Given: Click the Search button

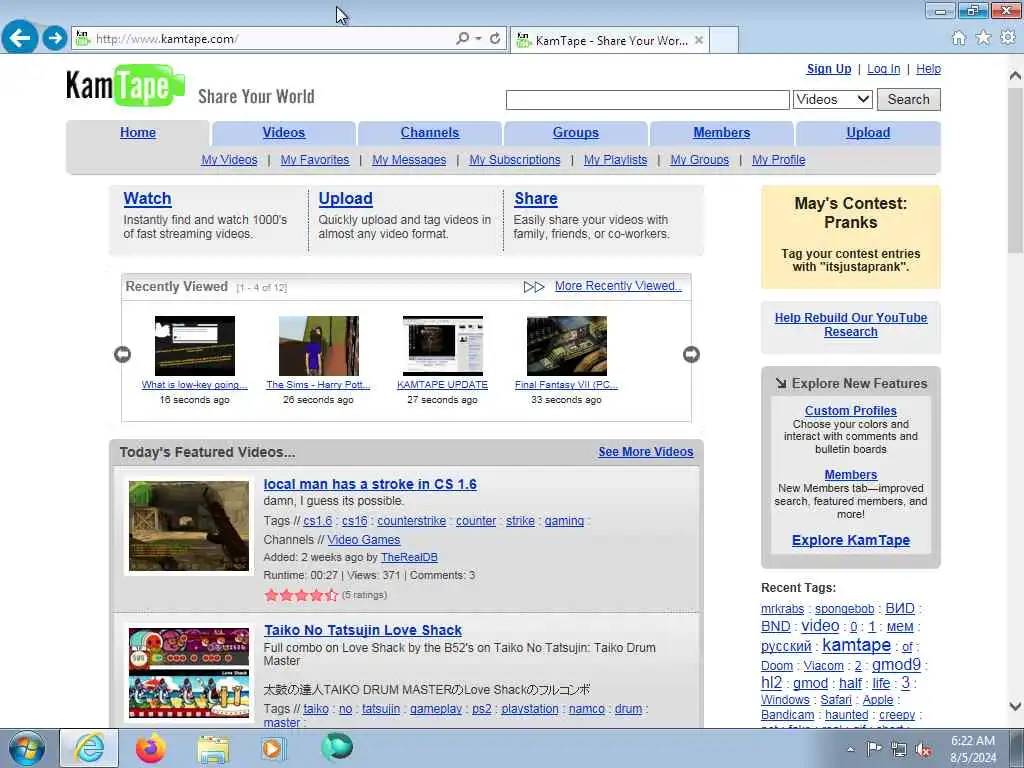Looking at the screenshot, I should tap(908, 99).
